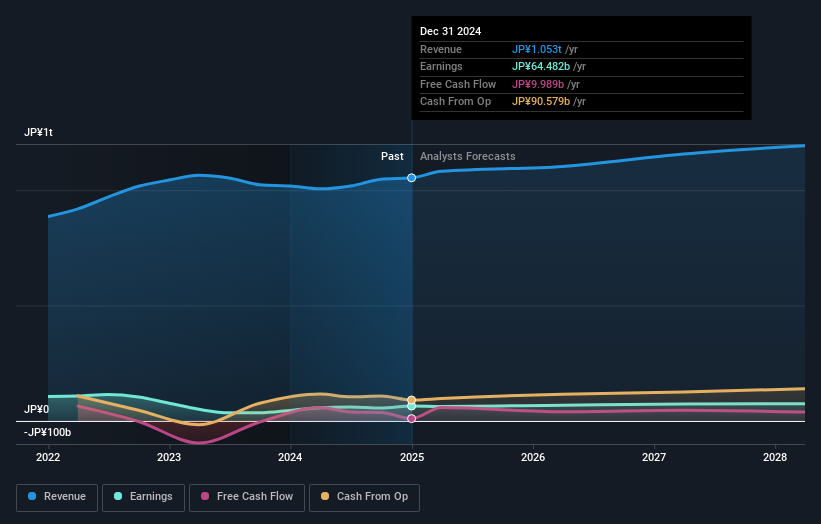Click the Earnings row label in tooltip

point(441,66)
